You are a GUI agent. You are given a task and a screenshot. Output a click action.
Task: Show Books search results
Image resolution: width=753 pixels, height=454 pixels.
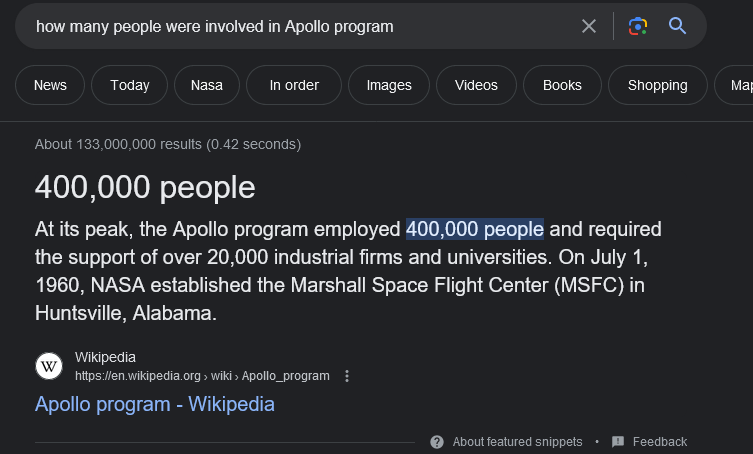click(562, 85)
